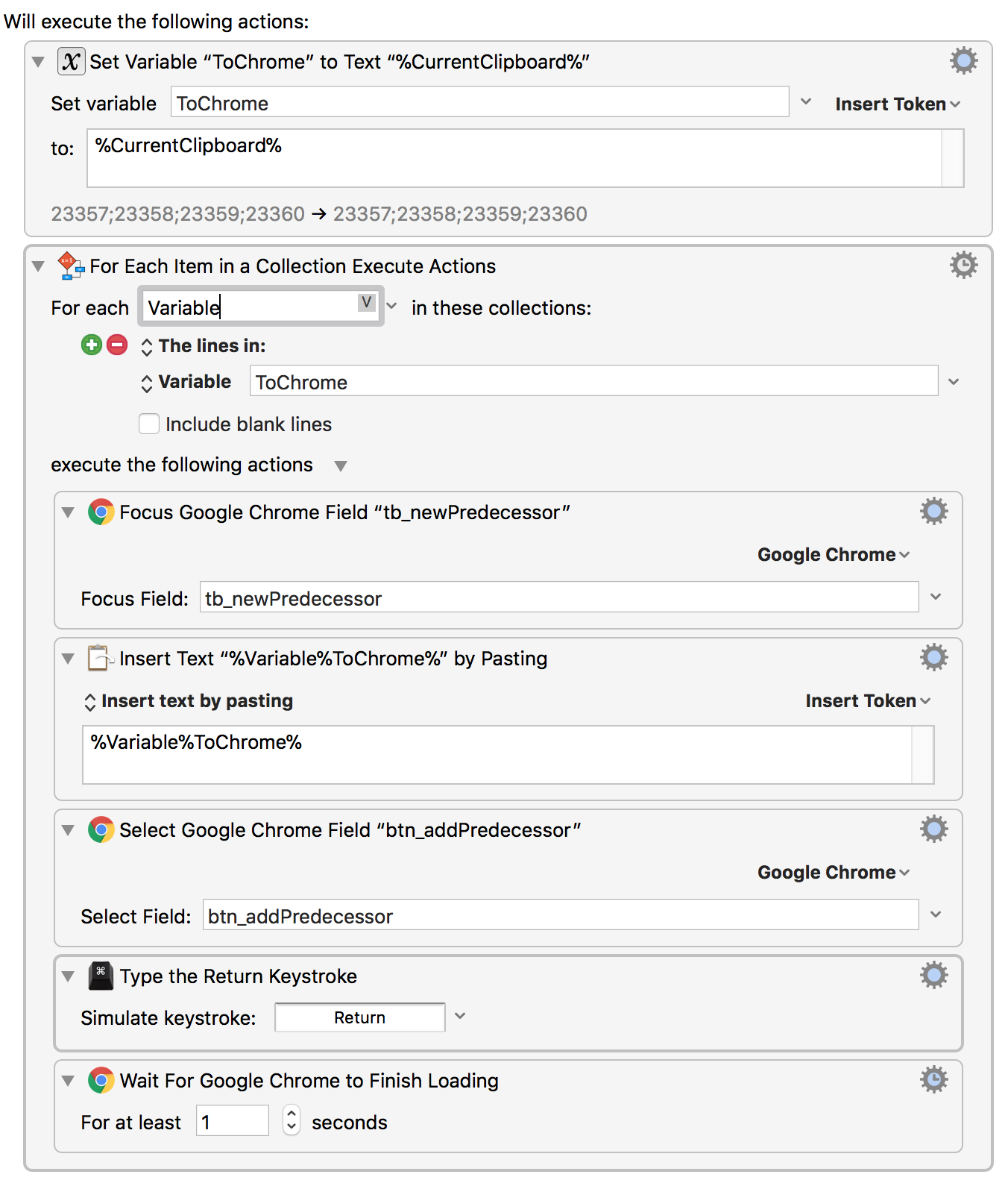
Task: Open gear menu for Set Variable action
Action: click(x=963, y=60)
